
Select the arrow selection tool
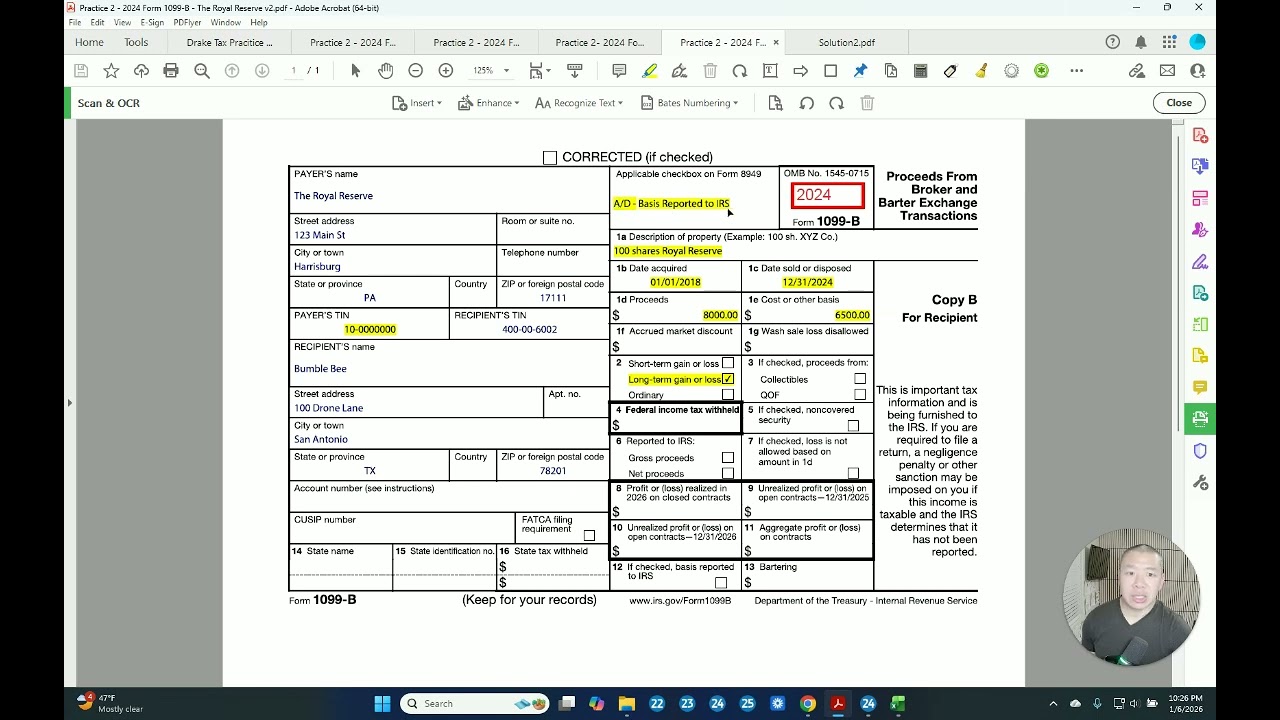[355, 71]
